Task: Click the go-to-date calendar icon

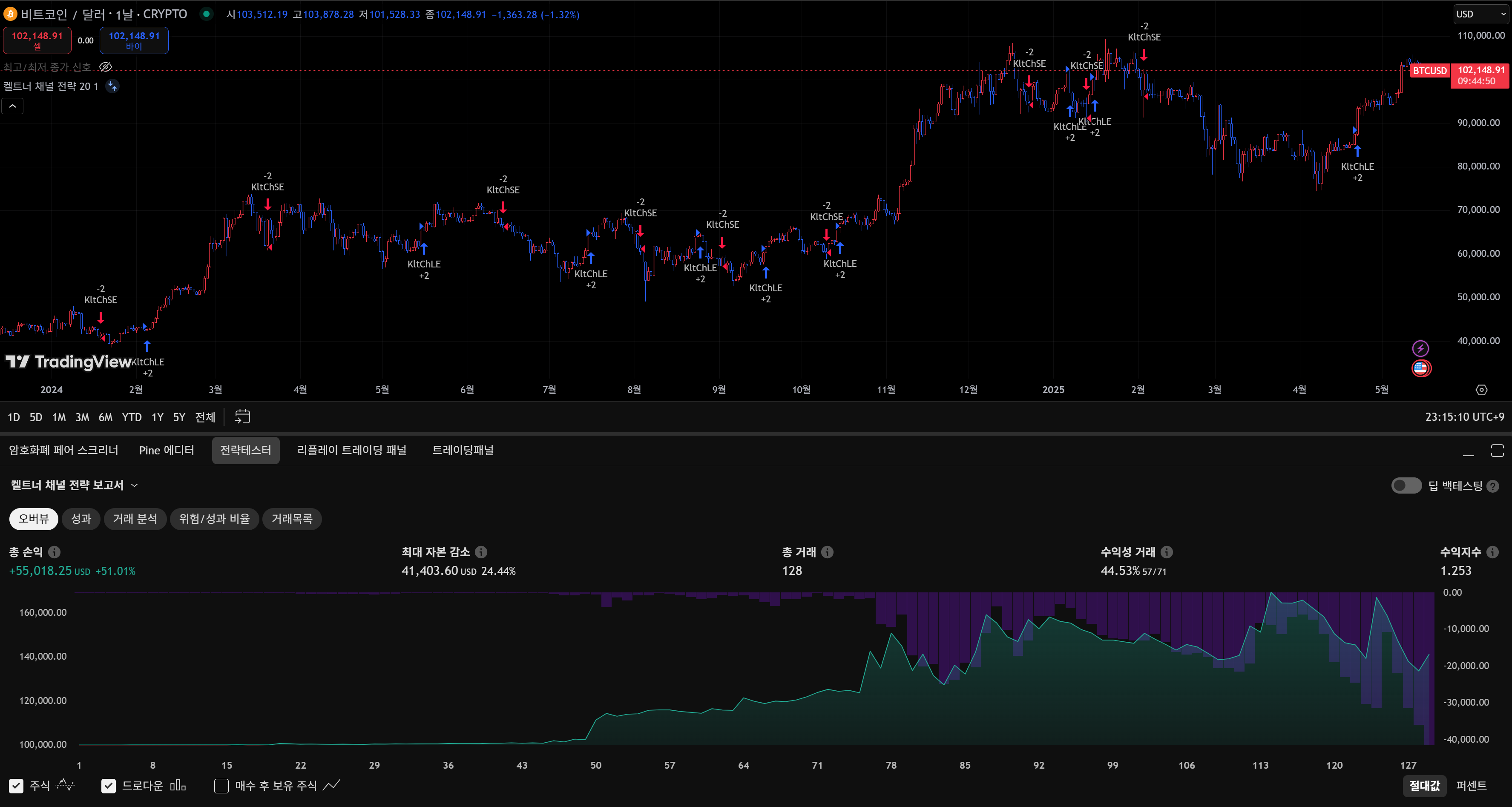Action: [x=242, y=417]
